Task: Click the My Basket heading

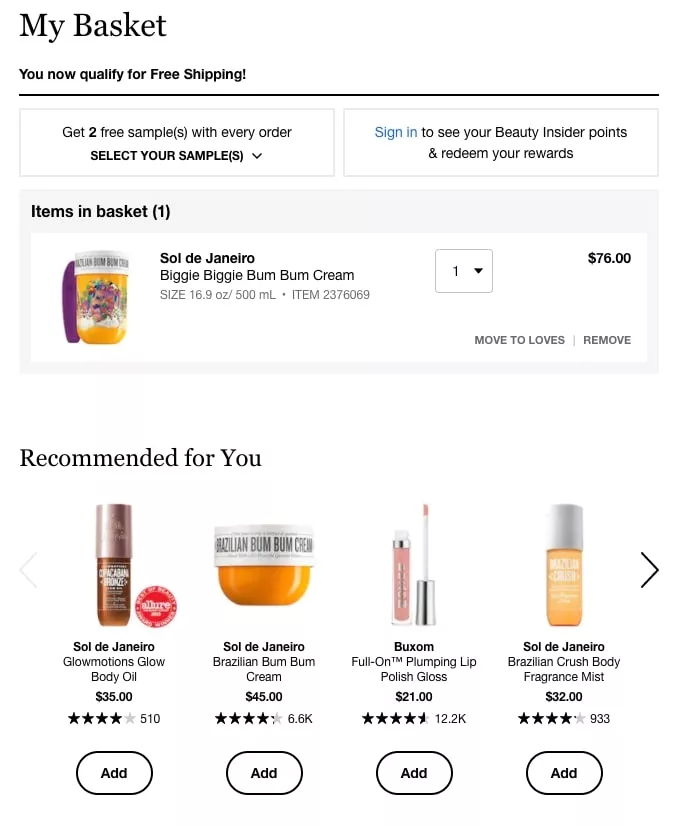Action: click(92, 26)
